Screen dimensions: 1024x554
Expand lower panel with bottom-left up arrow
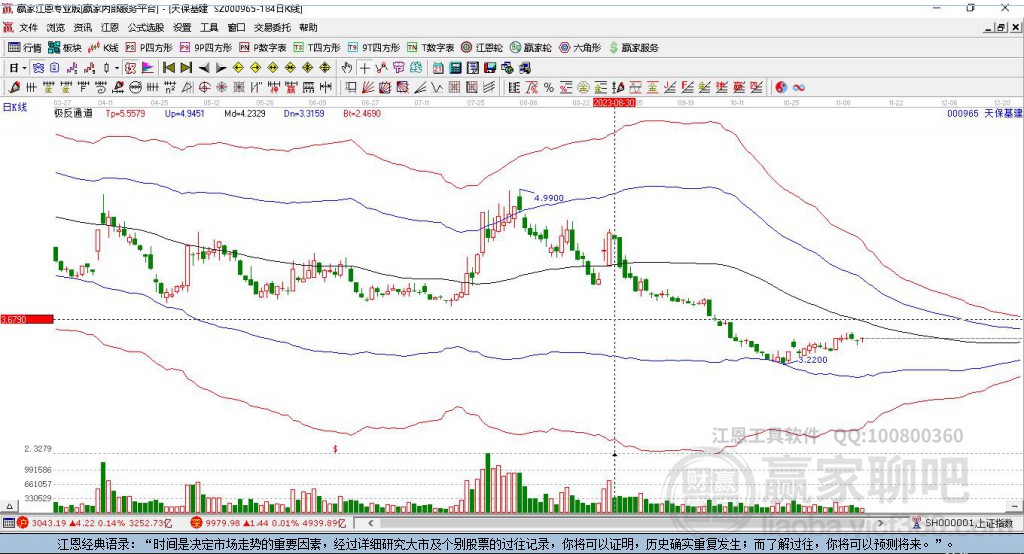pyautogui.click(x=9, y=506)
